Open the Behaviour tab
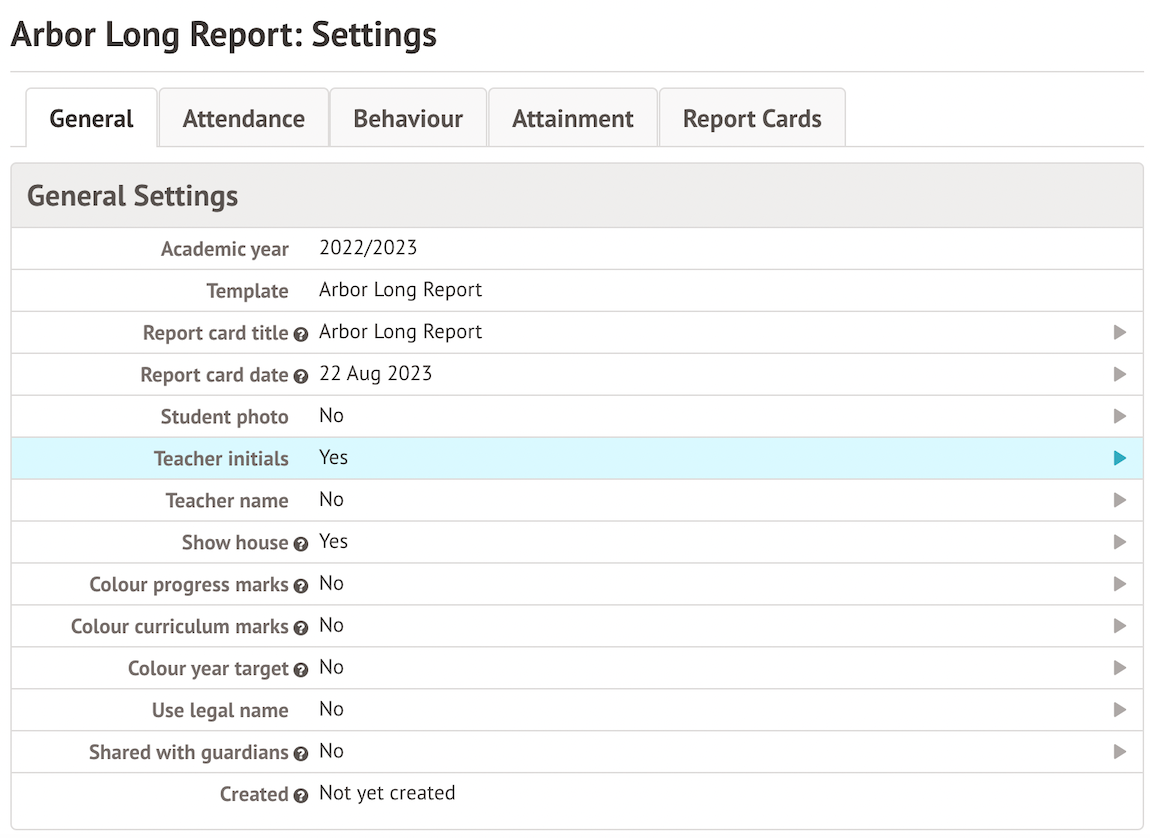1150x838 pixels. (x=408, y=119)
